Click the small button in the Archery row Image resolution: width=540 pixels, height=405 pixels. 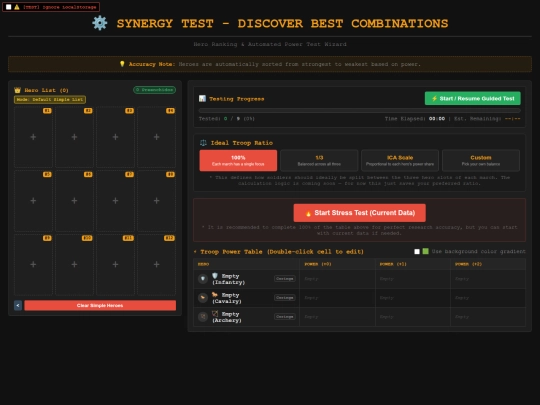coord(284,316)
